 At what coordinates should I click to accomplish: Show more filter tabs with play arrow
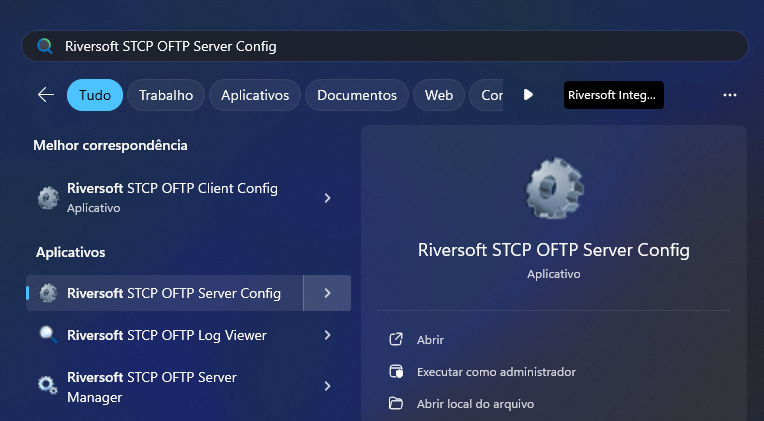[x=528, y=95]
